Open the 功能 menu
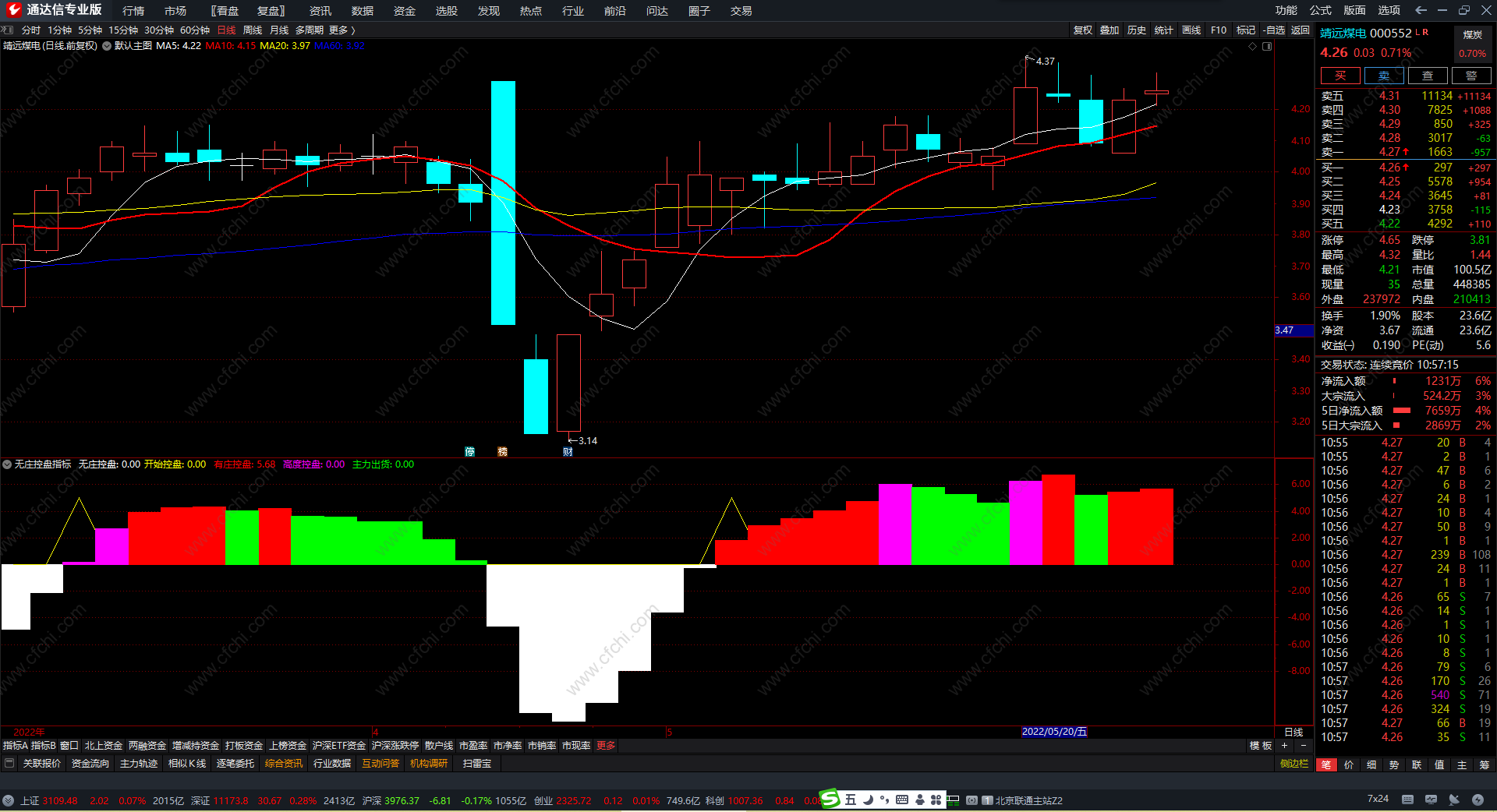 1286,10
